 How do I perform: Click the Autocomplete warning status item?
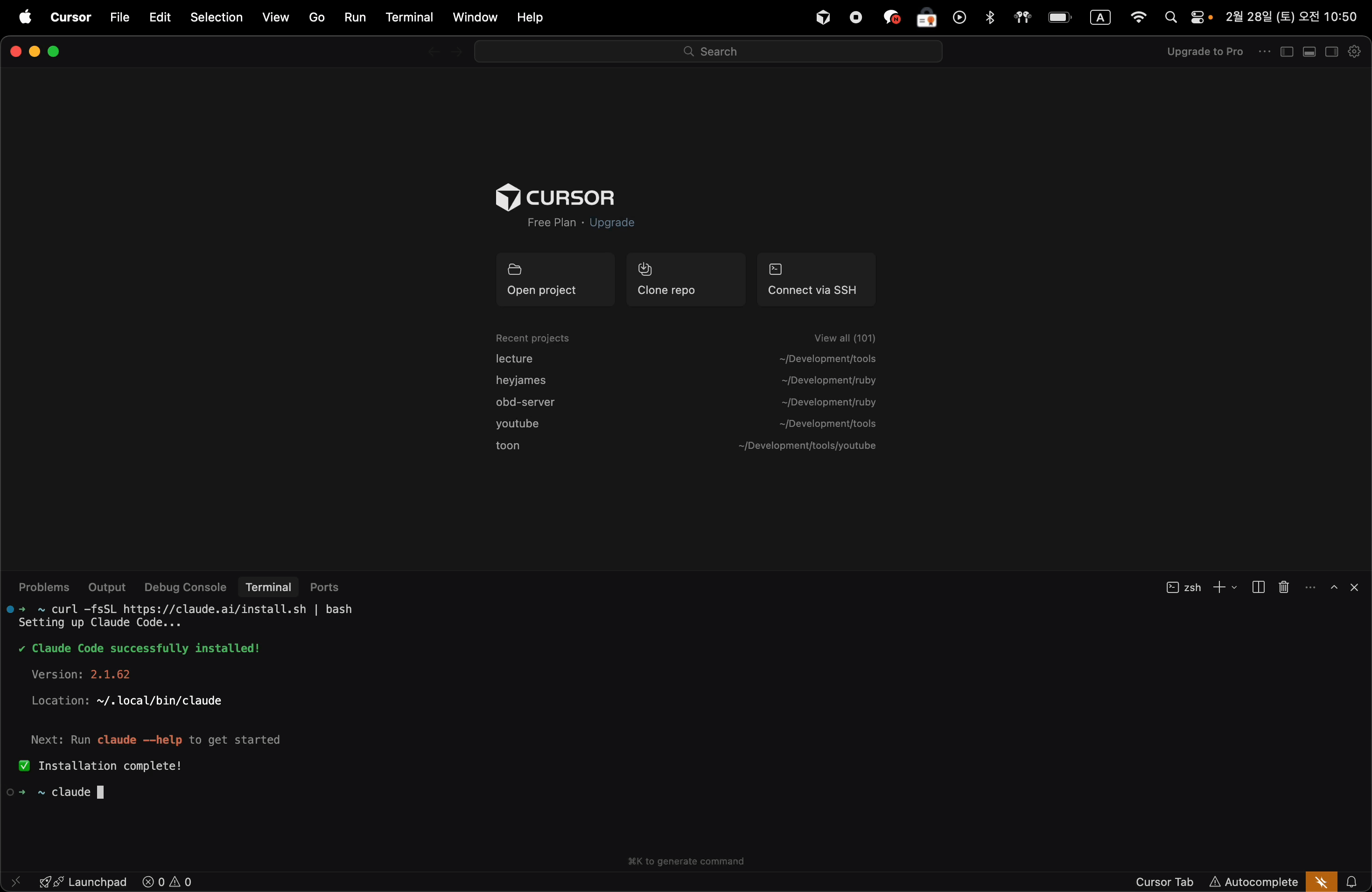click(1254, 882)
